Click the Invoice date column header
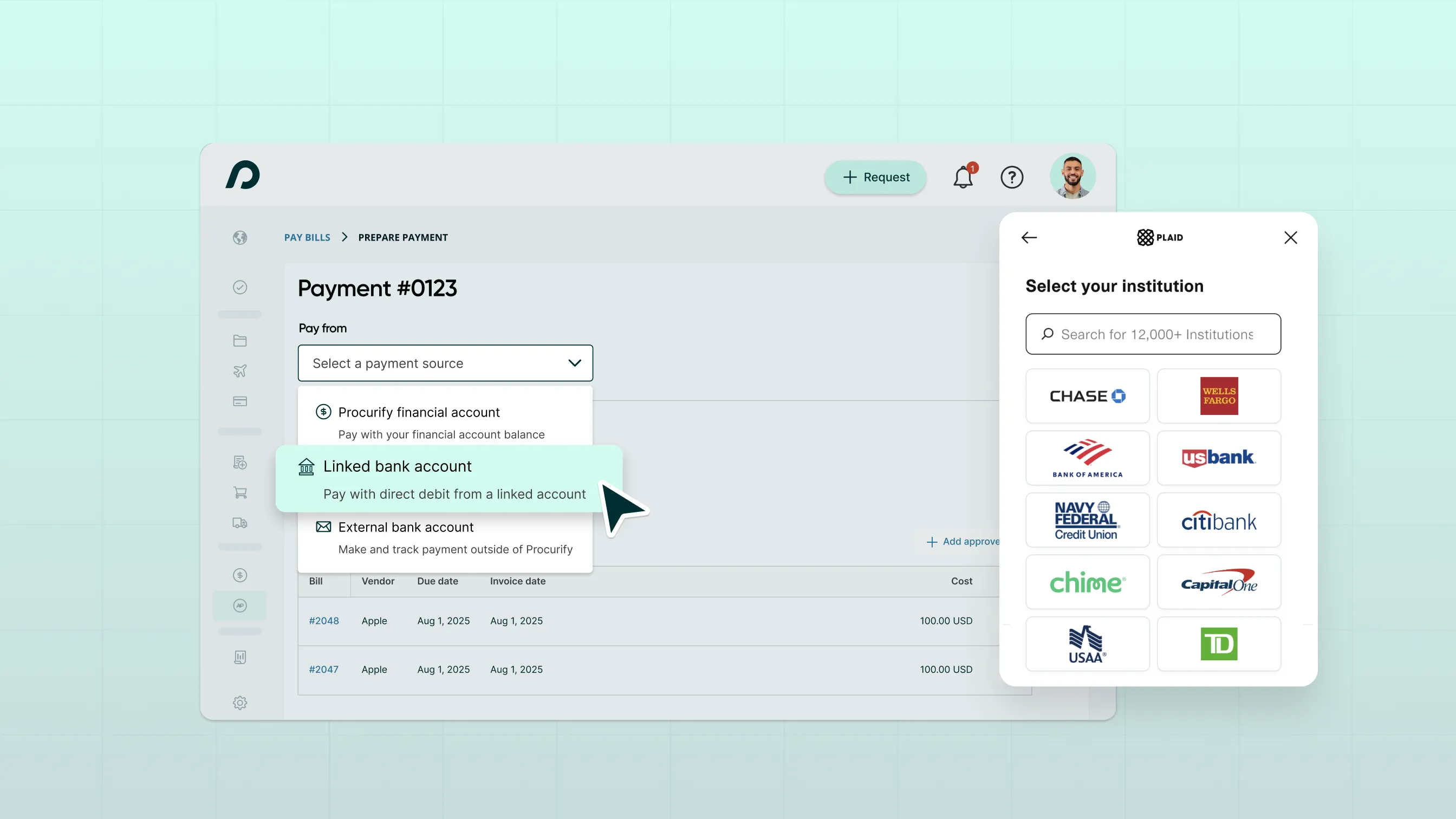This screenshot has width=1456, height=819. [518, 581]
